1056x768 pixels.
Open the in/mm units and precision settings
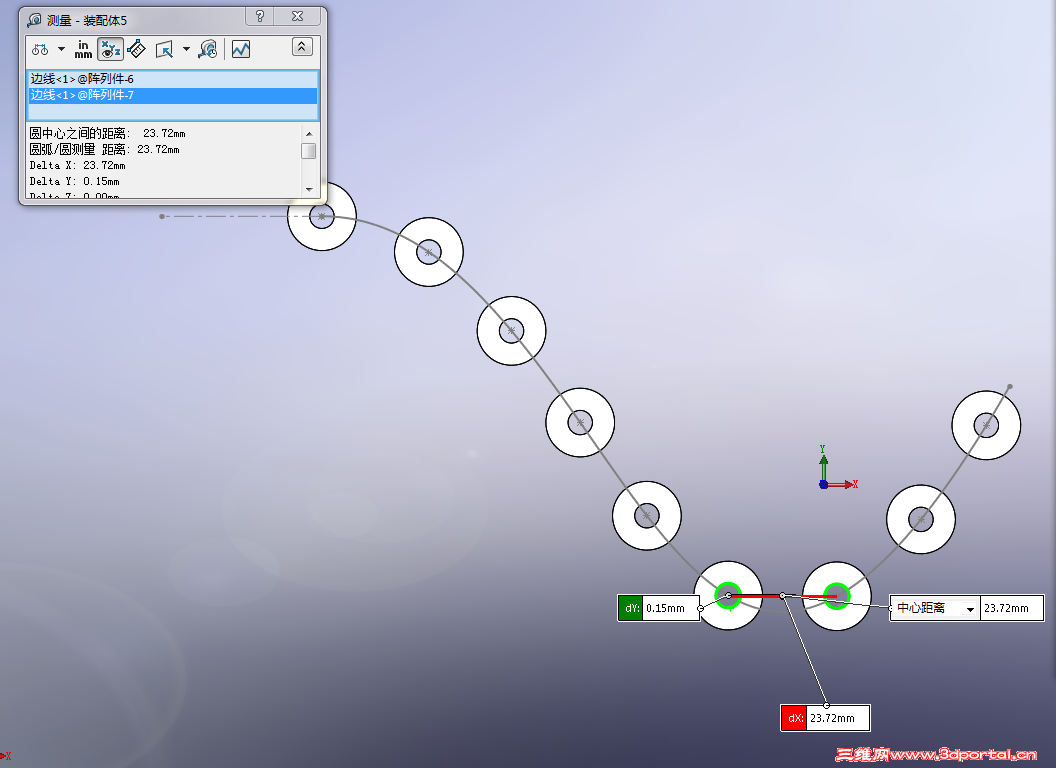pos(84,49)
